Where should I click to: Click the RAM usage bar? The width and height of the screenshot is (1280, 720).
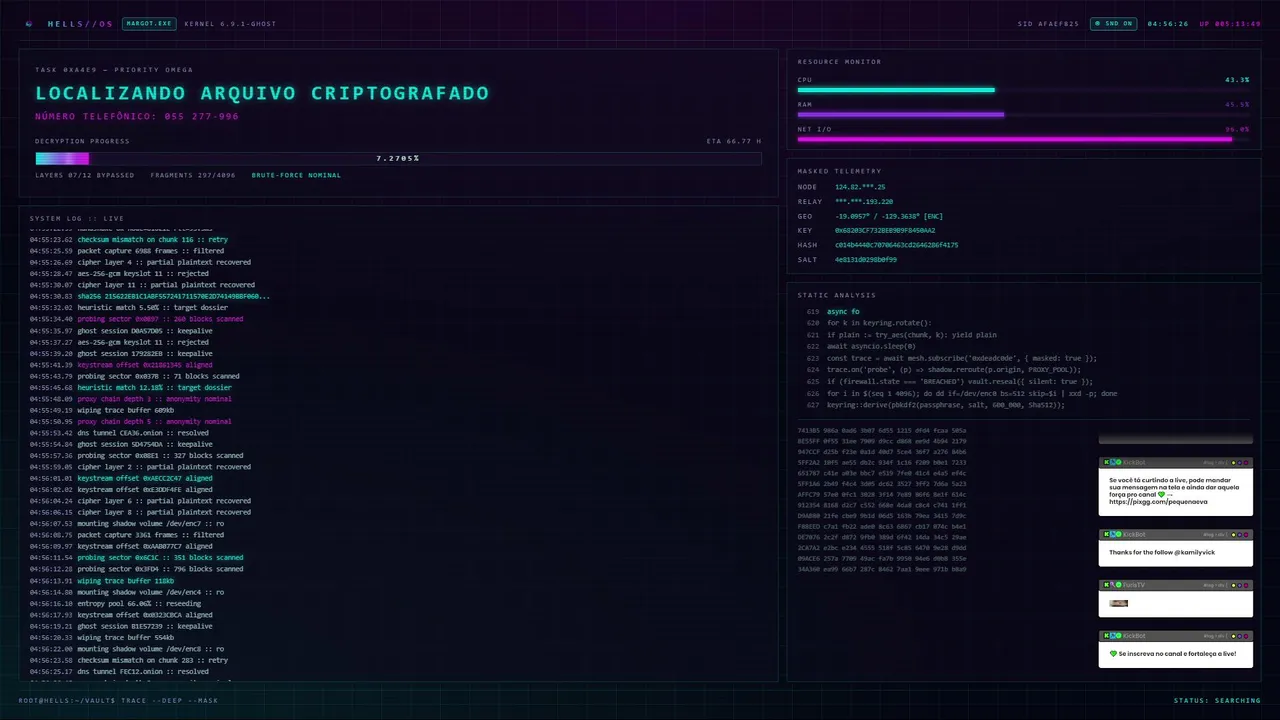click(x=1023, y=115)
